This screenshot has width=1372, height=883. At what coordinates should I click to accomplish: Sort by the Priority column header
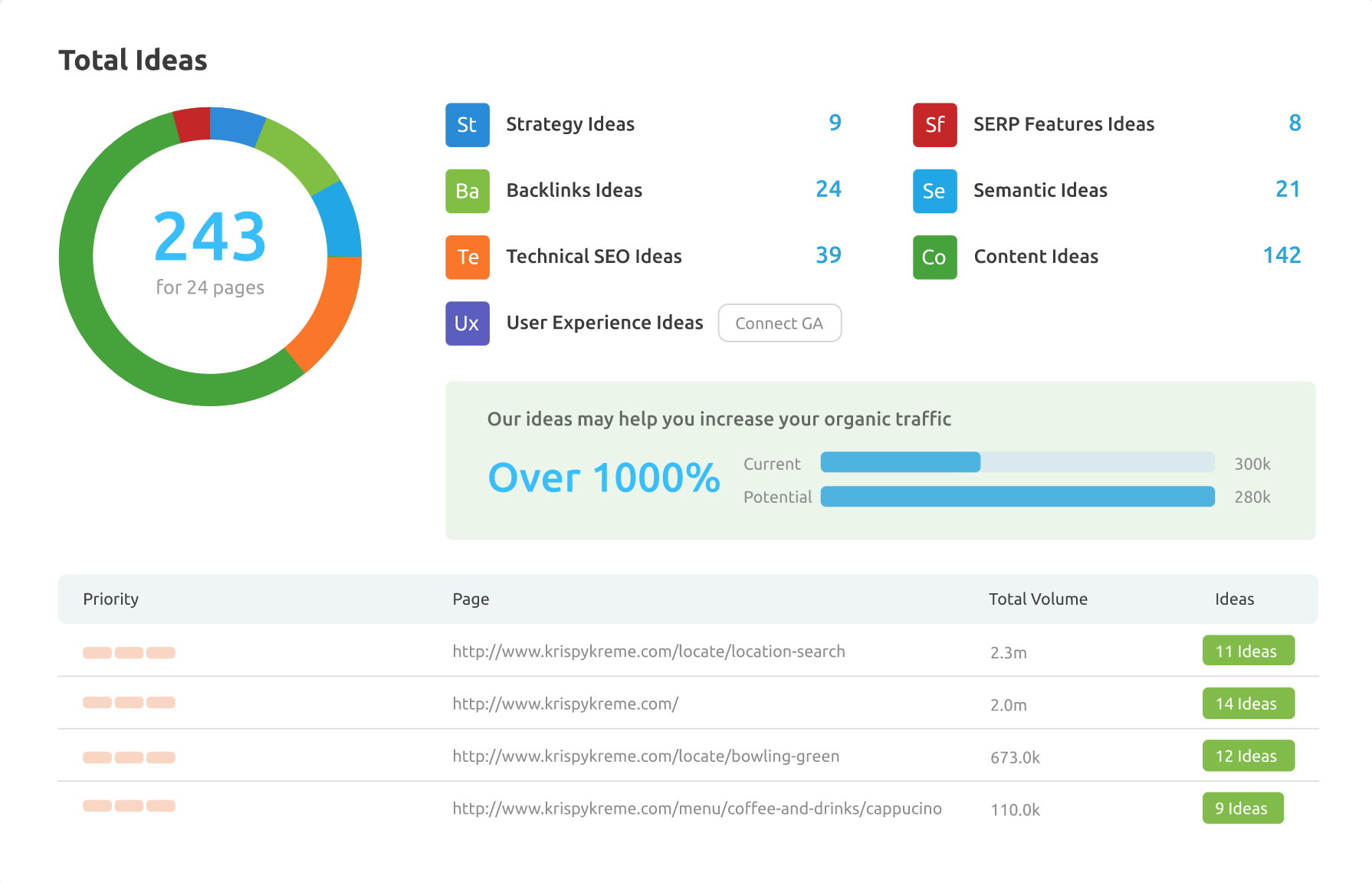110,599
